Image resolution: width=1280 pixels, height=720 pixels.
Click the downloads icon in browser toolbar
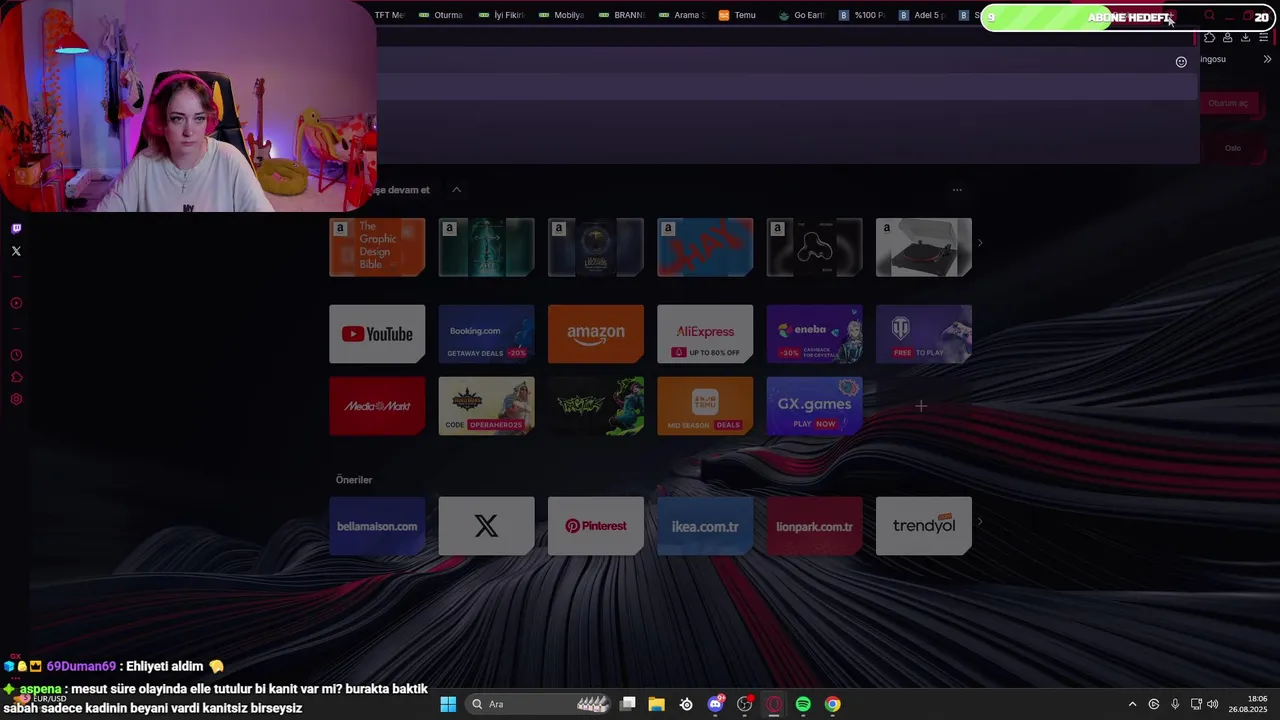[x=1245, y=38]
